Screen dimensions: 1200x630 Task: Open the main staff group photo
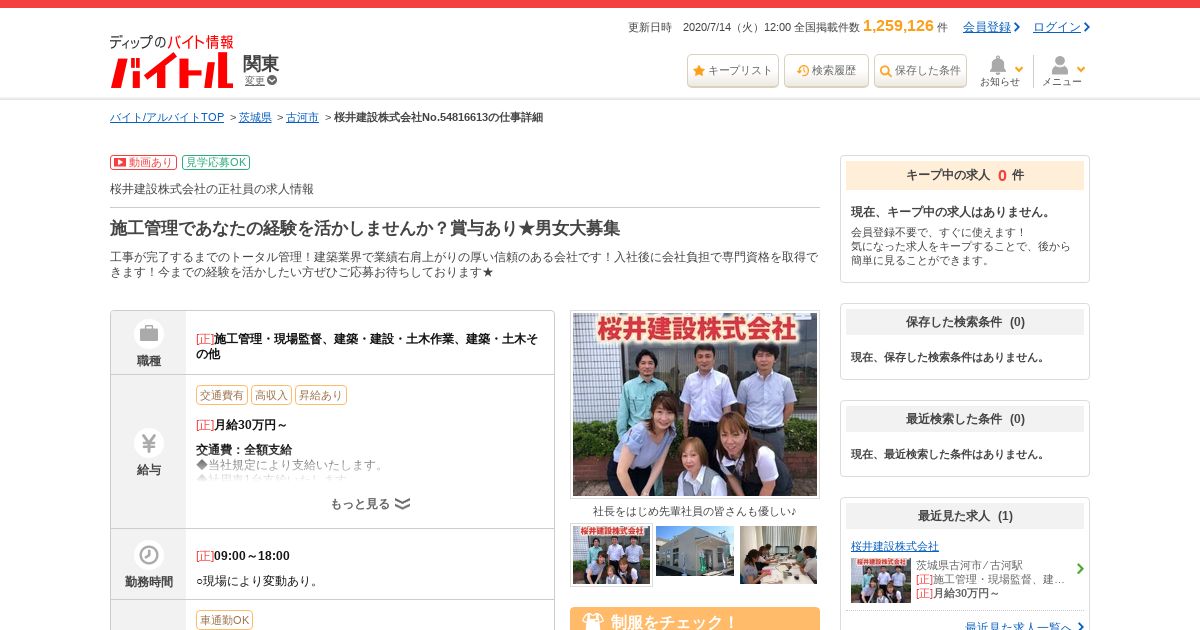click(x=695, y=404)
